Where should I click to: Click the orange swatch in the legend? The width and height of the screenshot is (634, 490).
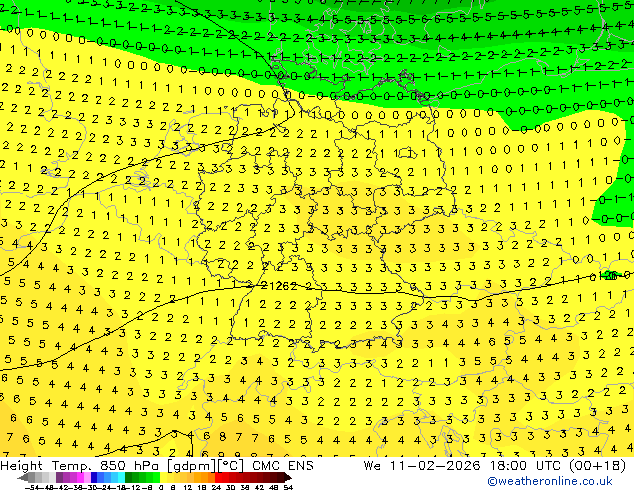204,477
